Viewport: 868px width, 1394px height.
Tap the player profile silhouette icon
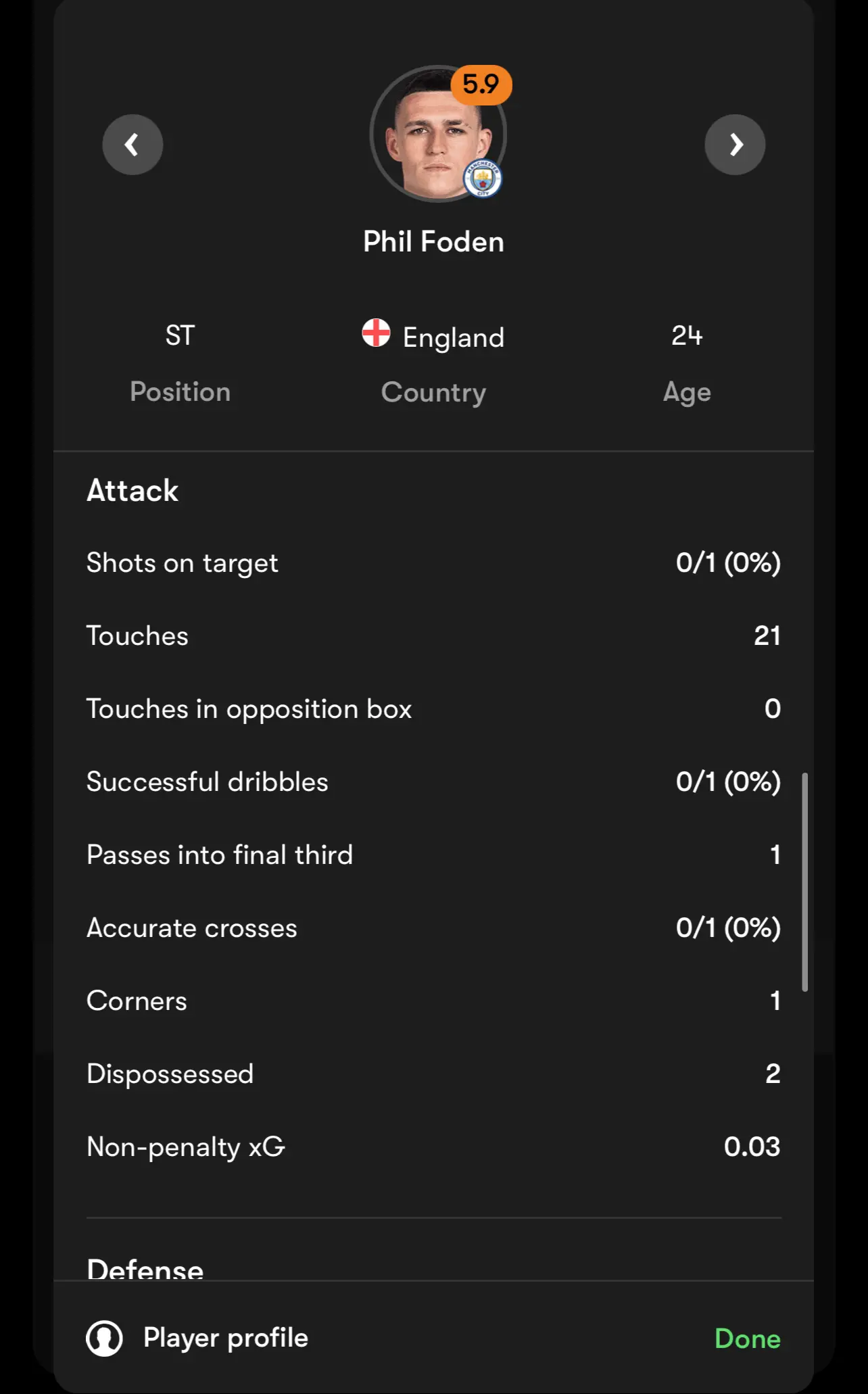pyautogui.click(x=104, y=1338)
